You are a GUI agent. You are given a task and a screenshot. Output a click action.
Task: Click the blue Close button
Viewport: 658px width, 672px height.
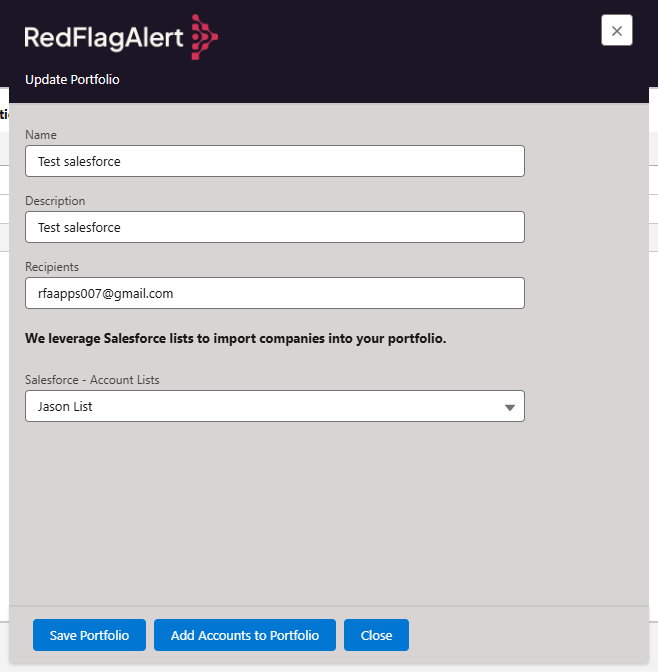376,635
